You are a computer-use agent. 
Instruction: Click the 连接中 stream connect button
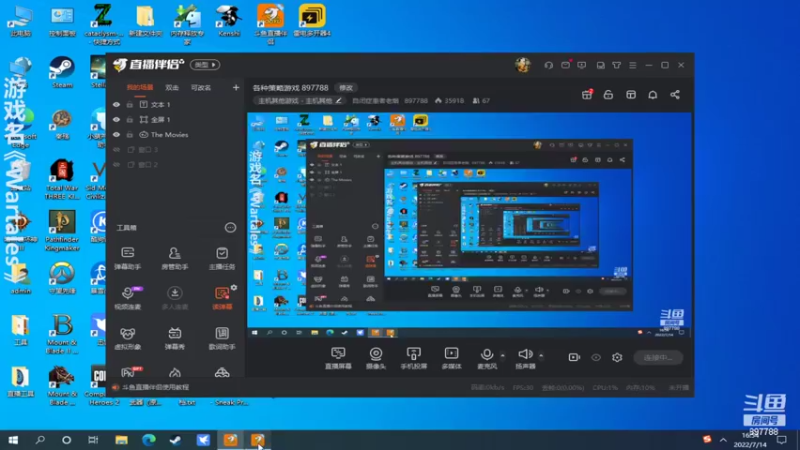(658, 357)
